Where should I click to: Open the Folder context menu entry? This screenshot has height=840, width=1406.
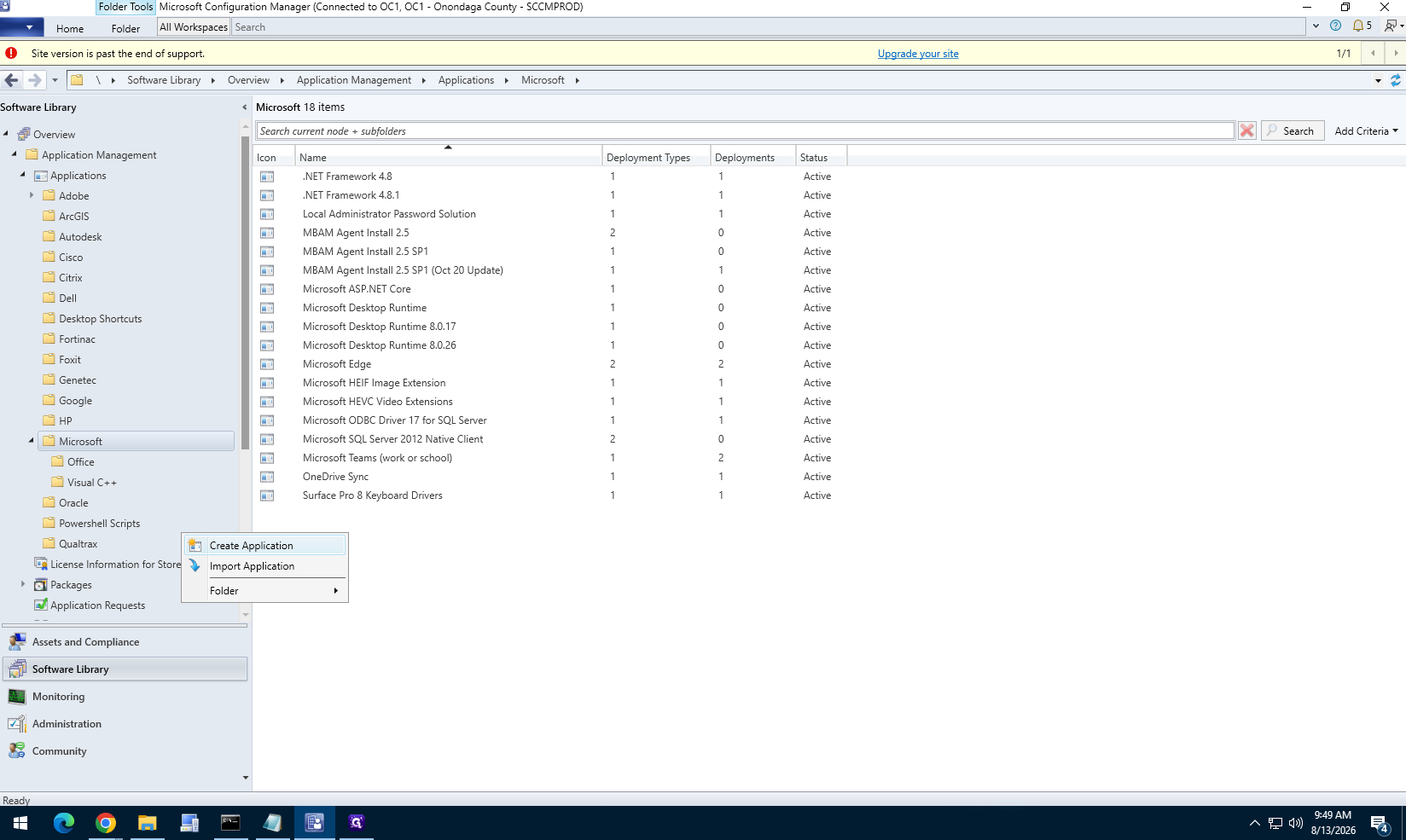coord(265,590)
